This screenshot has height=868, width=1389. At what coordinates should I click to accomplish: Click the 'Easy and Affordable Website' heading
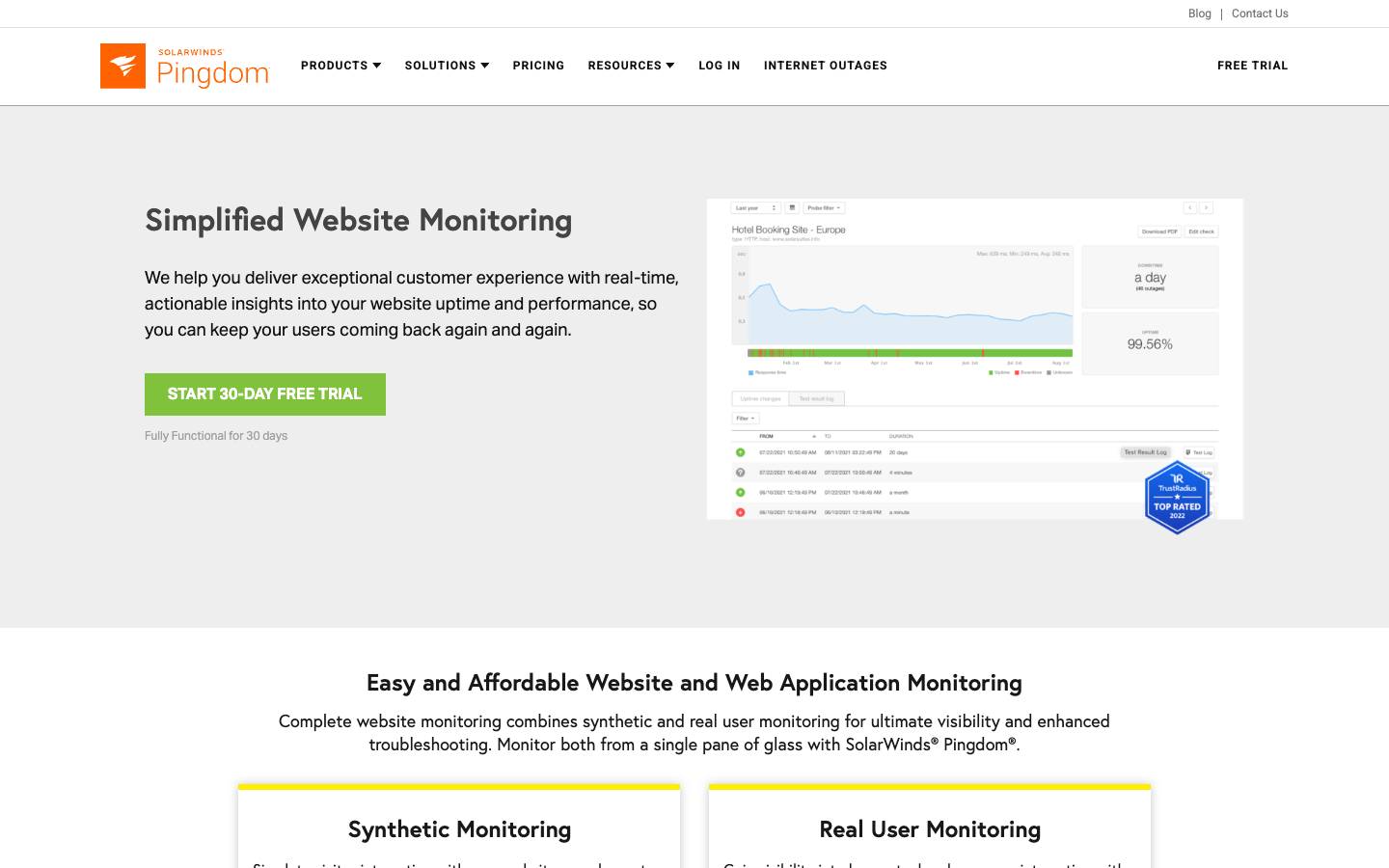point(694,683)
